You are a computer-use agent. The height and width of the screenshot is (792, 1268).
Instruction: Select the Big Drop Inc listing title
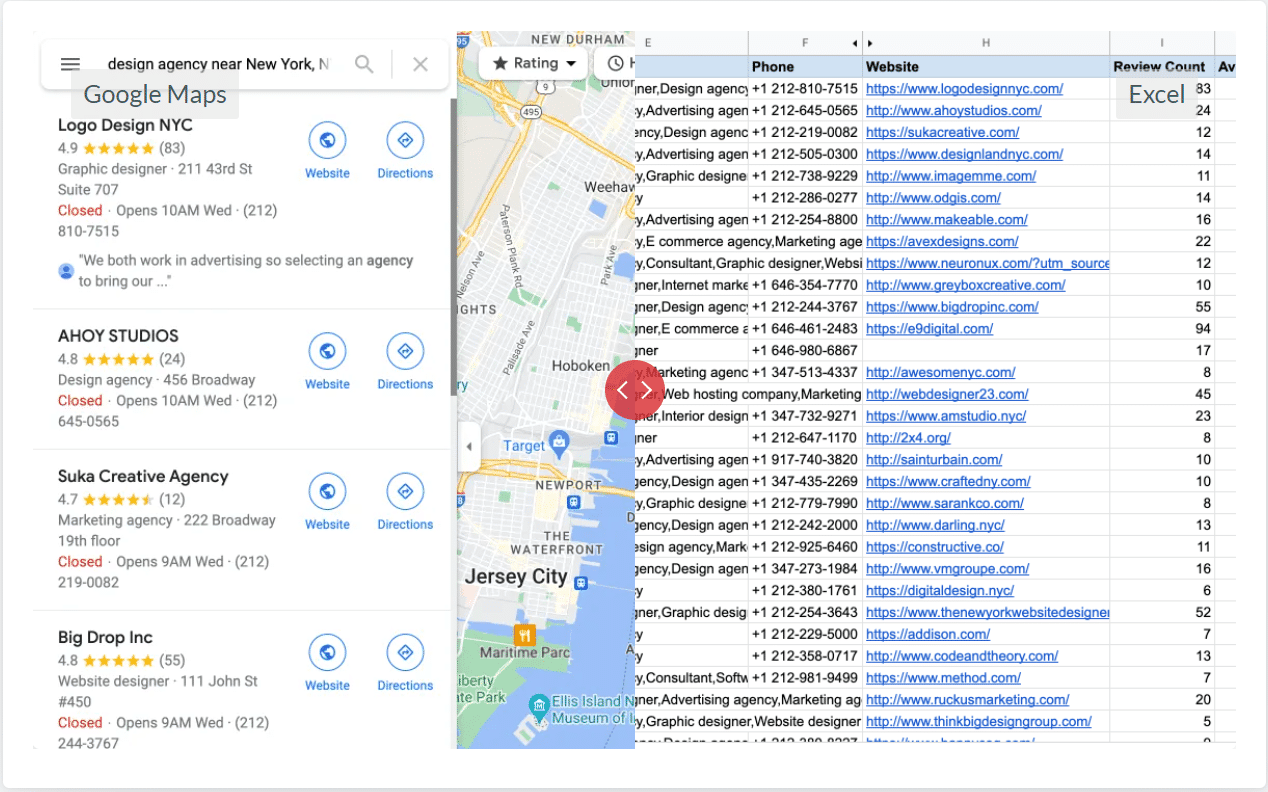pos(105,637)
